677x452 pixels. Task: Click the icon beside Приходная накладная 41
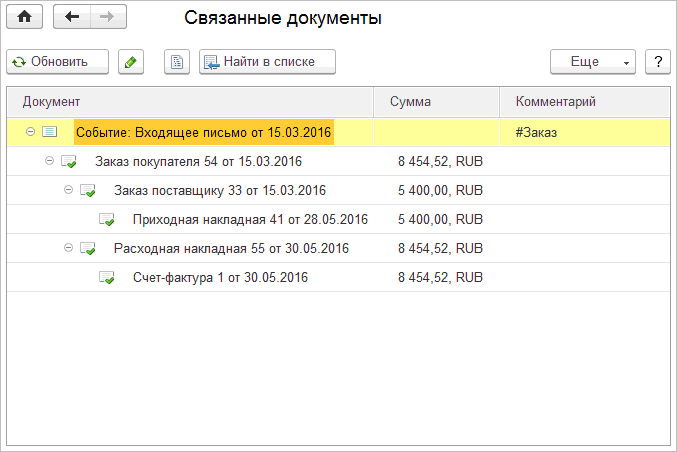coord(107,219)
